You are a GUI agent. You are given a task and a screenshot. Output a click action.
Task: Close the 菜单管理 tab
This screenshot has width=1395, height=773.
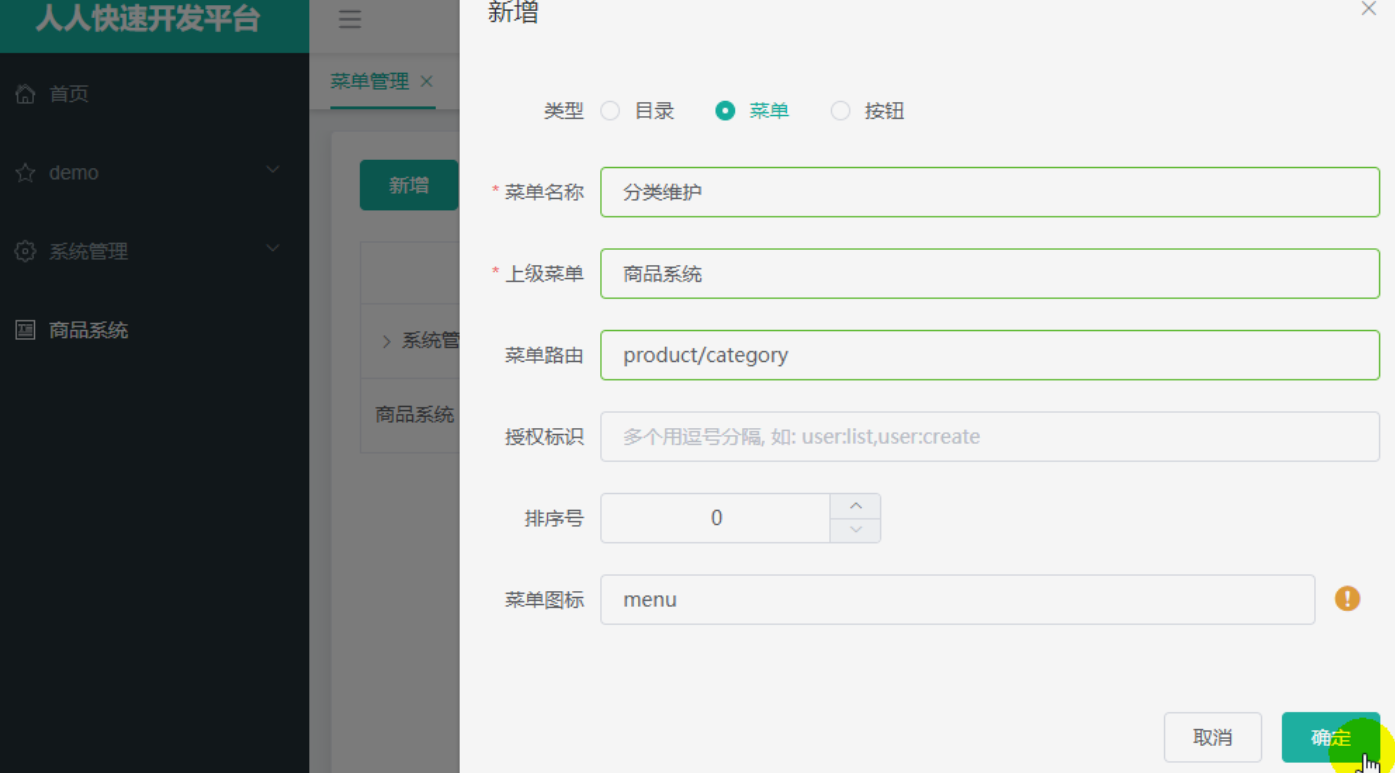tap(426, 81)
